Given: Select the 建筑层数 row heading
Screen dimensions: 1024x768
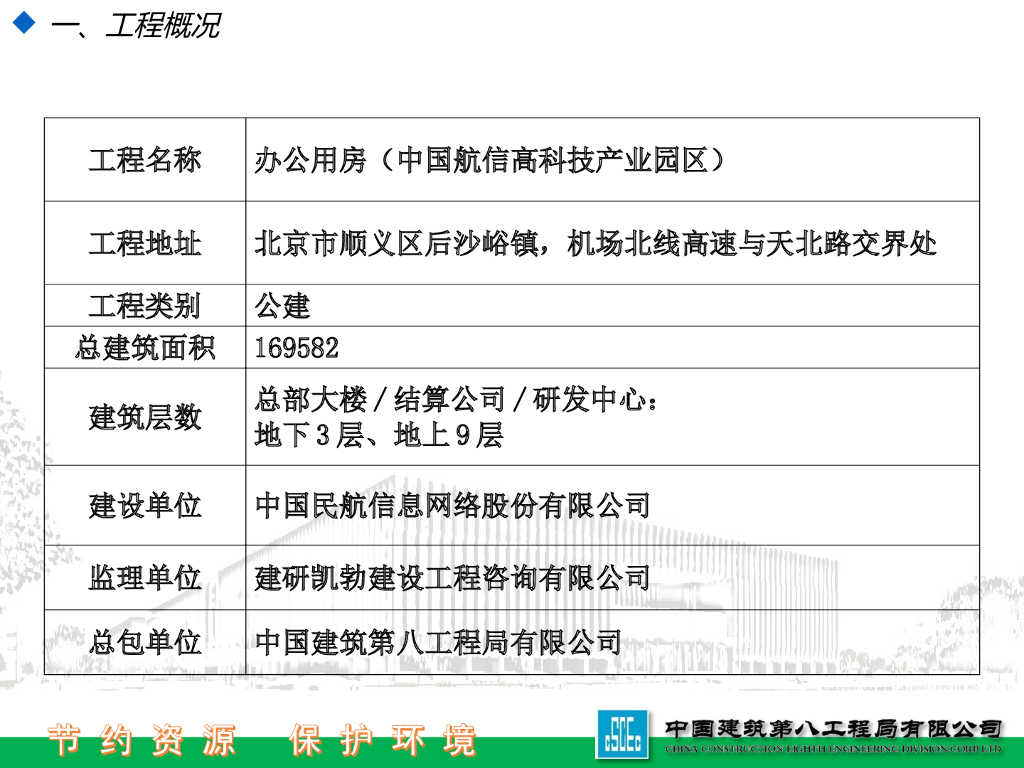Looking at the screenshot, I should [143, 418].
